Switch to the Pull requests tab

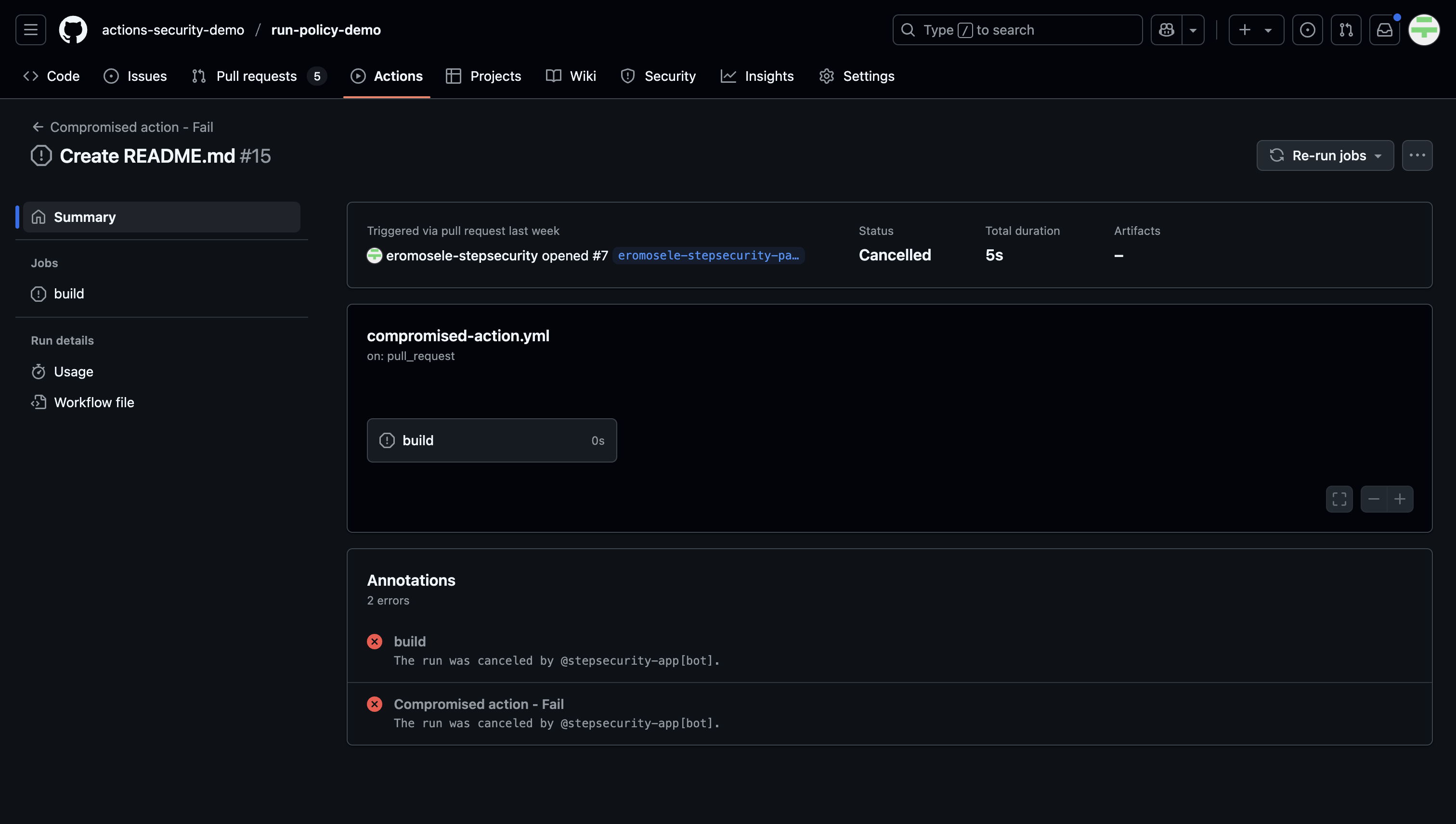pyautogui.click(x=256, y=76)
